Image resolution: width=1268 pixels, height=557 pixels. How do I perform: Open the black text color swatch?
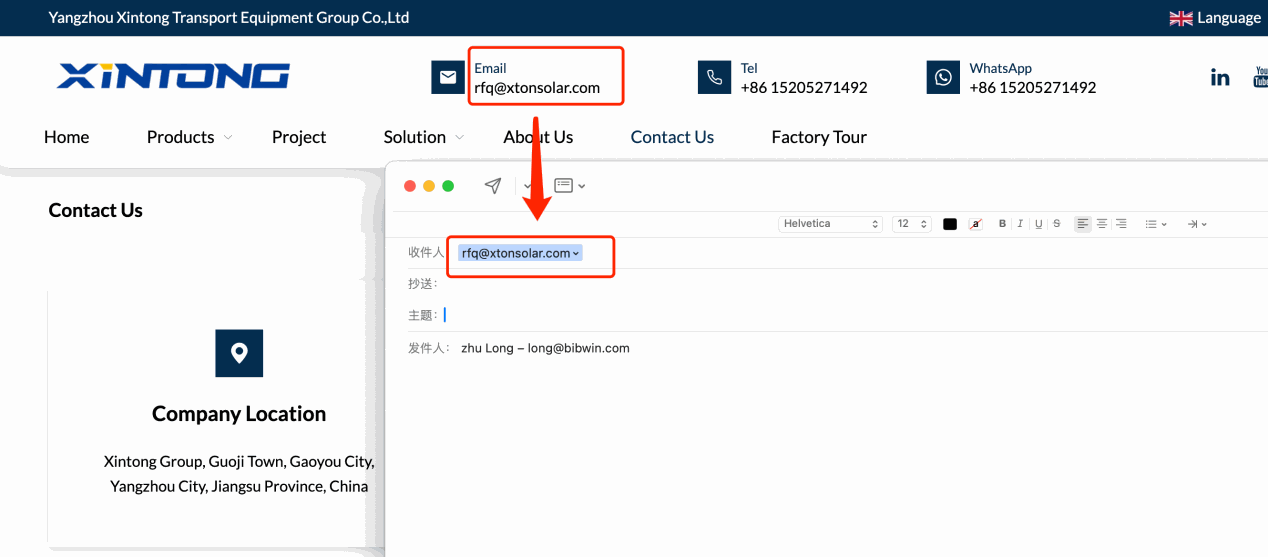click(950, 224)
